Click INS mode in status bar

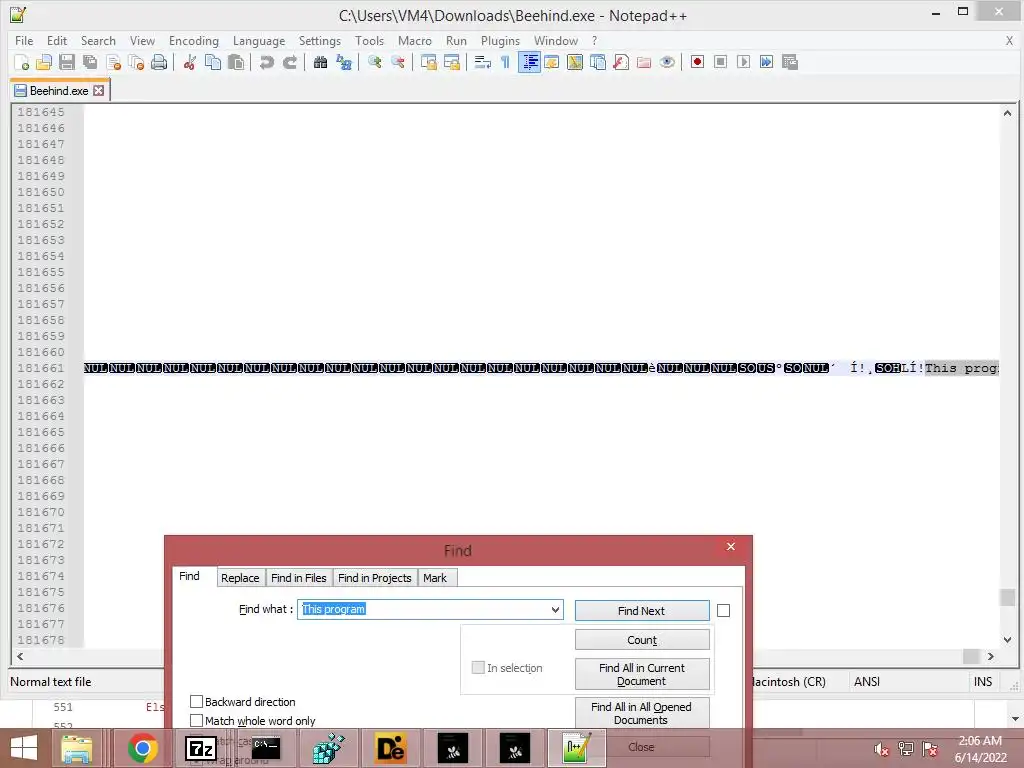(x=983, y=681)
